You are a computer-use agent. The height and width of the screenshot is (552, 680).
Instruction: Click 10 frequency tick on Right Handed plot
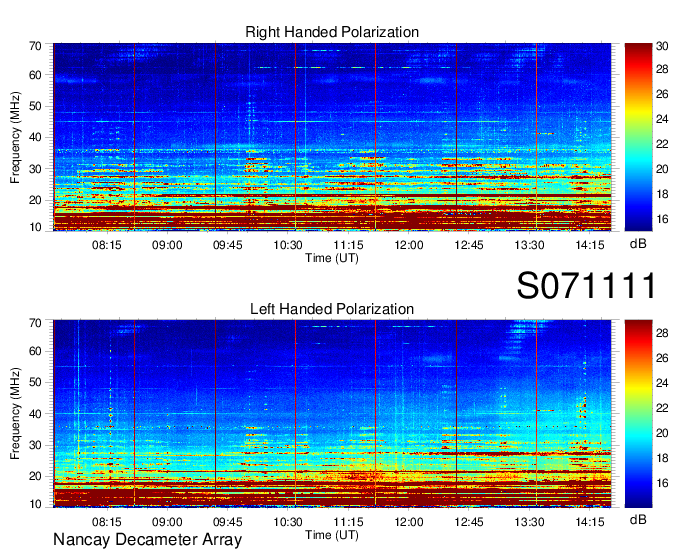pos(35,227)
